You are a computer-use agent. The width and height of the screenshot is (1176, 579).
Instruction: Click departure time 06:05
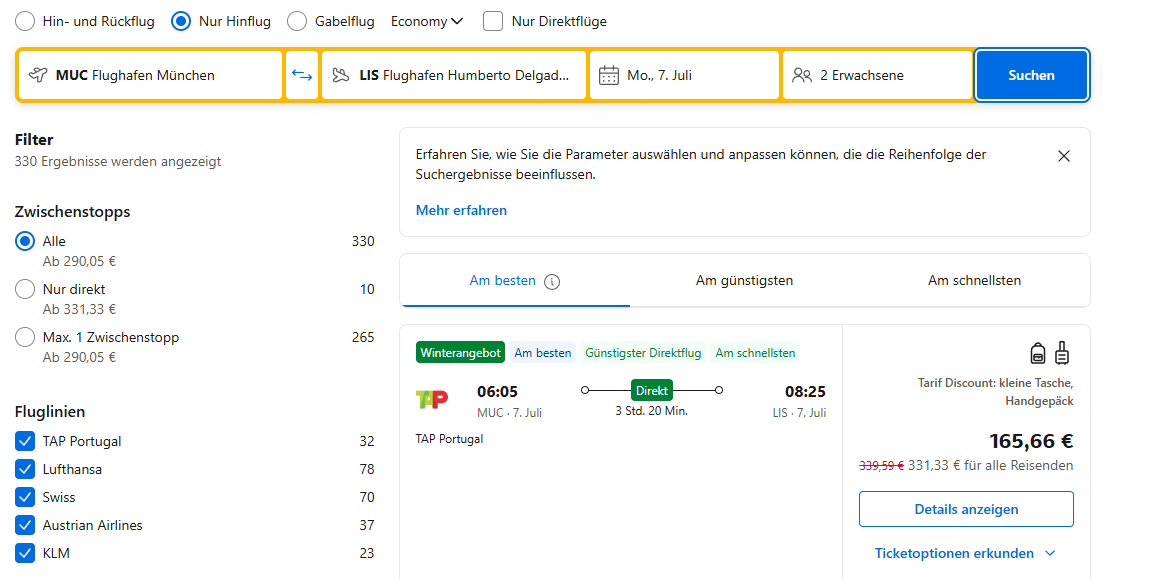[497, 392]
